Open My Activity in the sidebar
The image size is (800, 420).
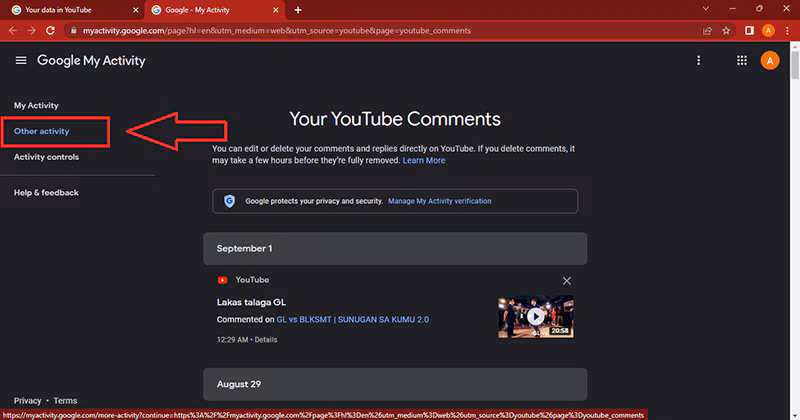(36, 105)
